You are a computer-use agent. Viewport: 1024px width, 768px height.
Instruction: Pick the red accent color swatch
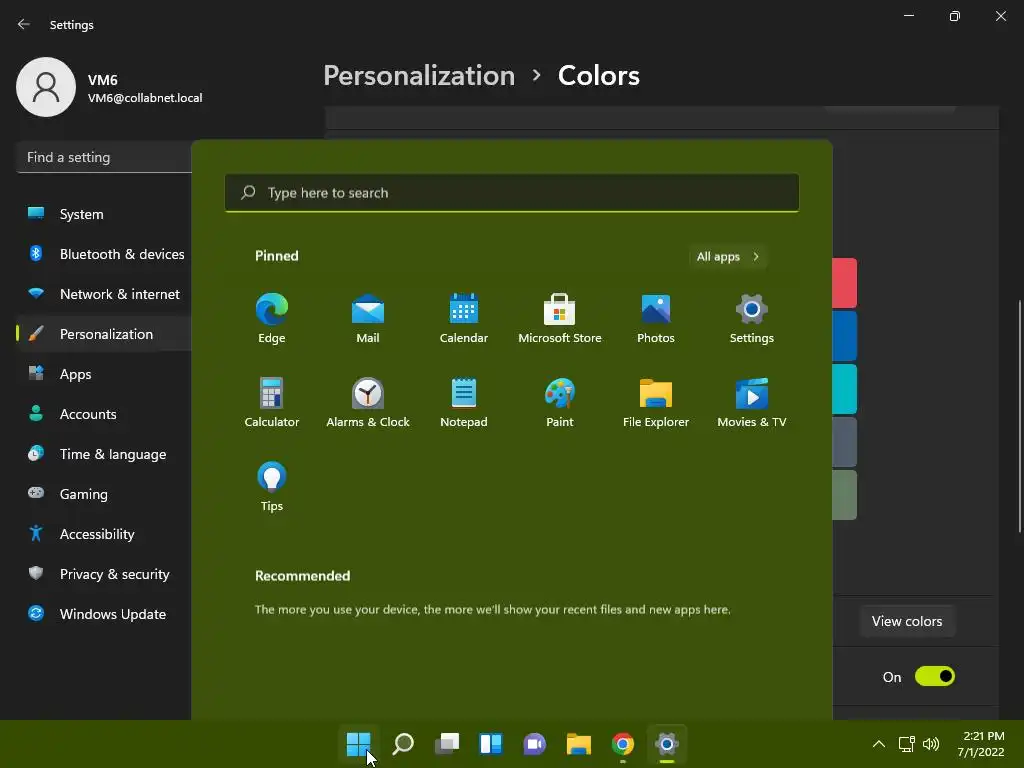[844, 283]
